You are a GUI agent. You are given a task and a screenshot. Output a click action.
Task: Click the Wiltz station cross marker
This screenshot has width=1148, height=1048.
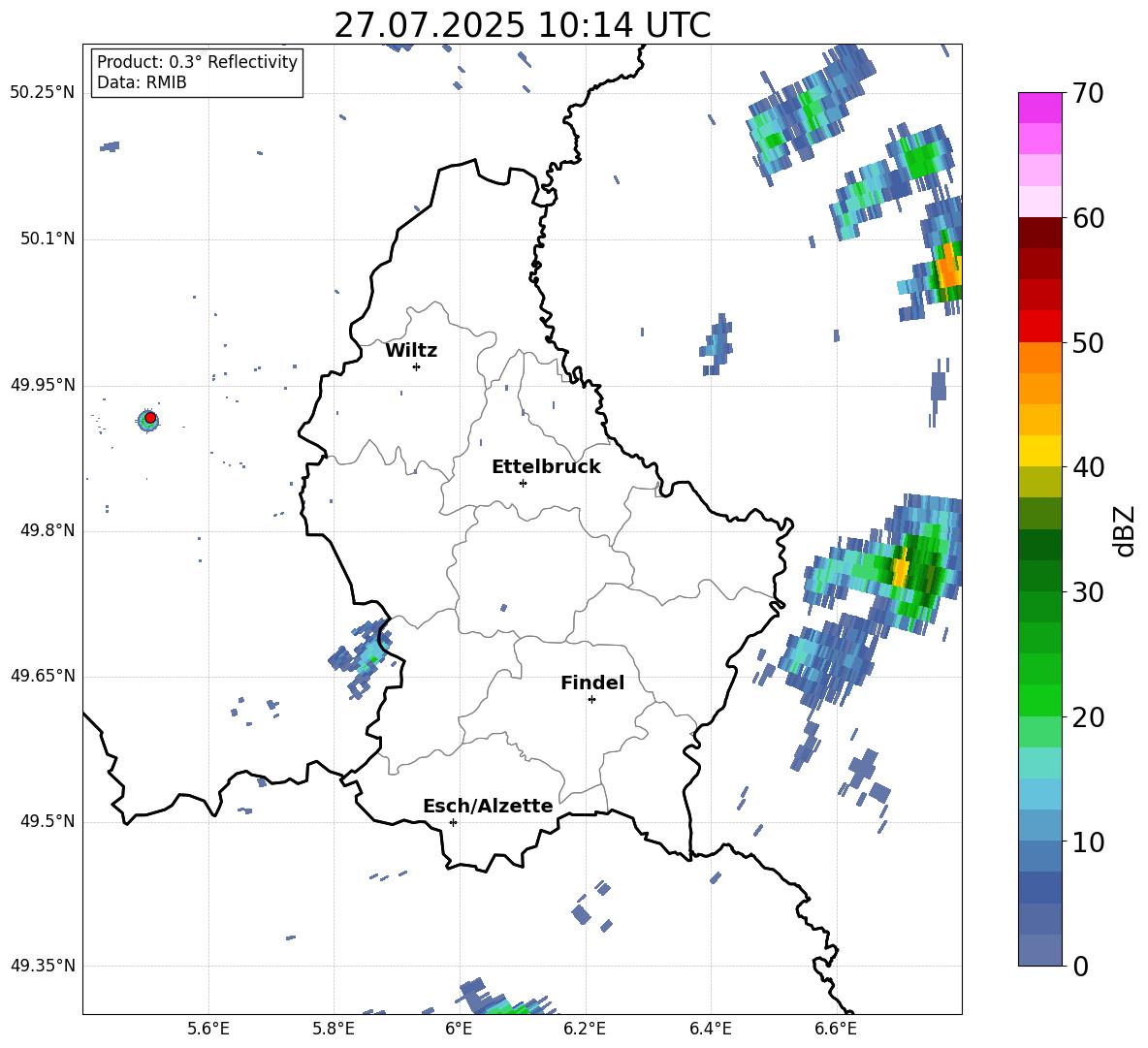click(416, 366)
